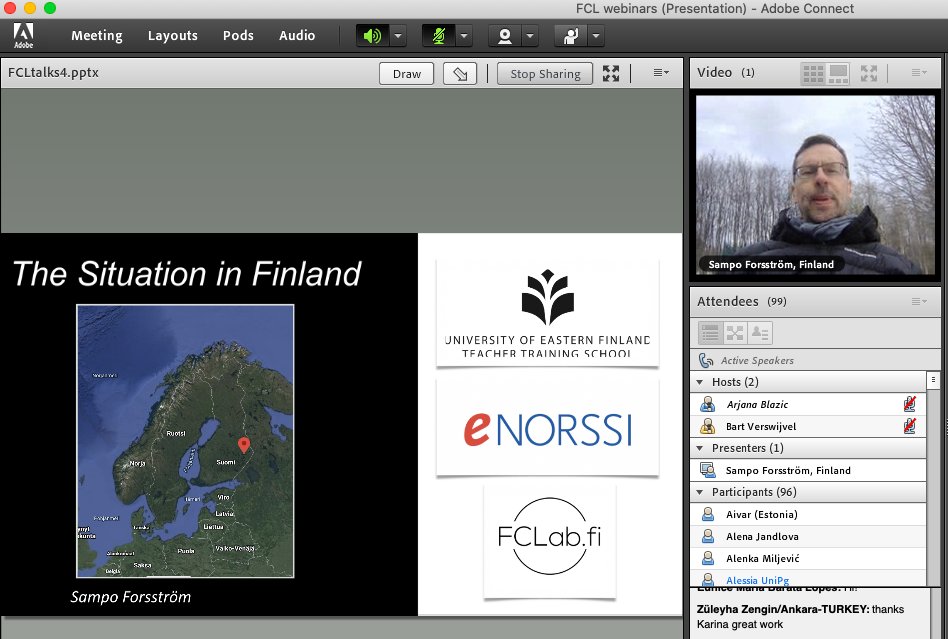Select participant Alessia UniPg
Image resolution: width=948 pixels, height=639 pixels.
808,579
